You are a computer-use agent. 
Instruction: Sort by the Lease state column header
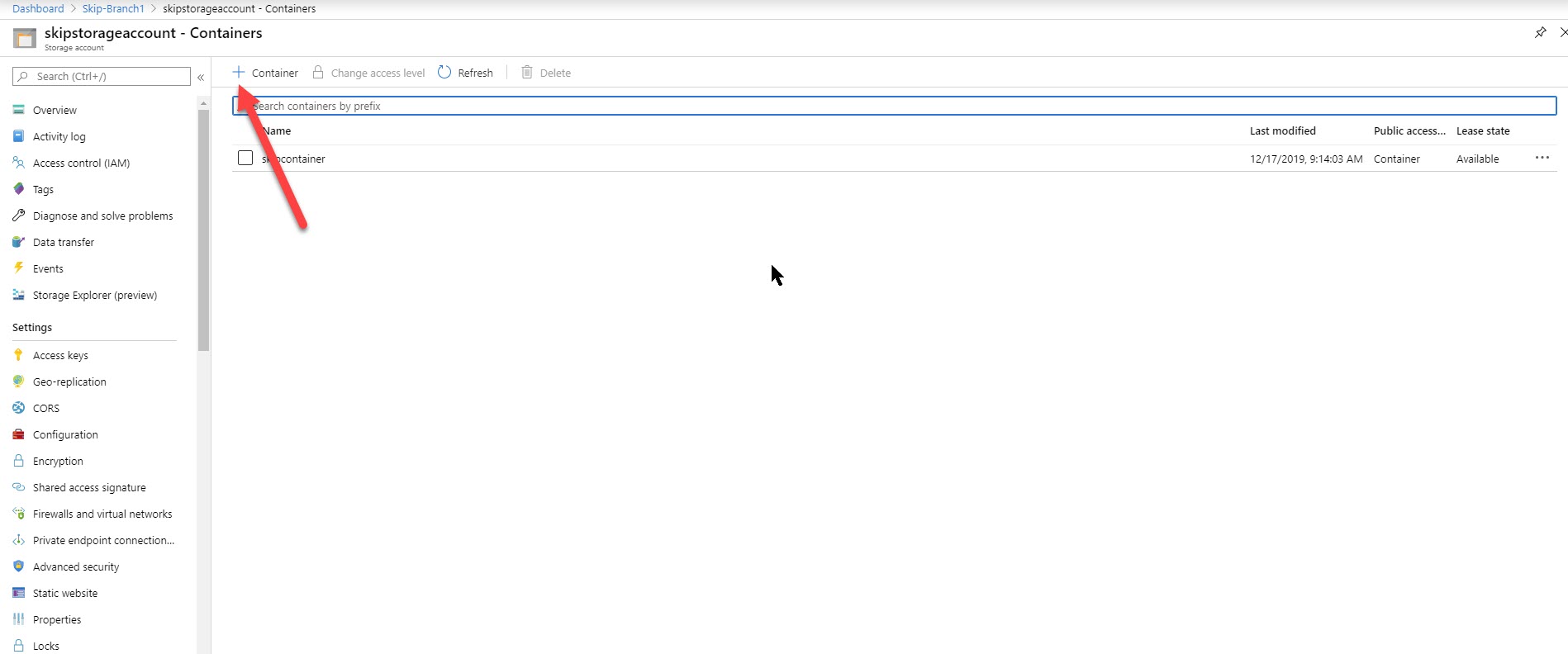(1483, 130)
